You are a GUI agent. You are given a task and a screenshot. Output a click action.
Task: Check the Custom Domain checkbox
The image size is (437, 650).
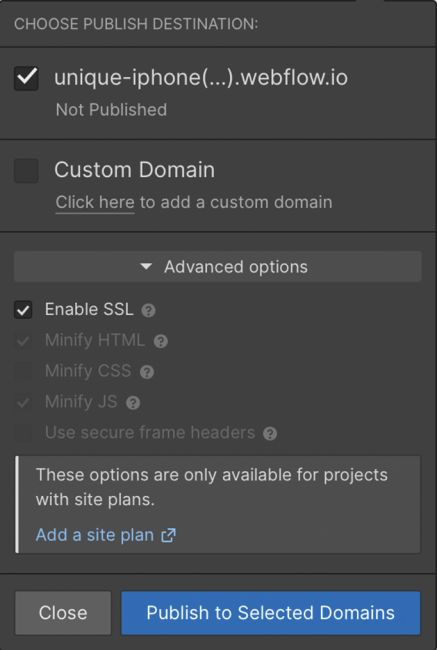tap(26, 170)
